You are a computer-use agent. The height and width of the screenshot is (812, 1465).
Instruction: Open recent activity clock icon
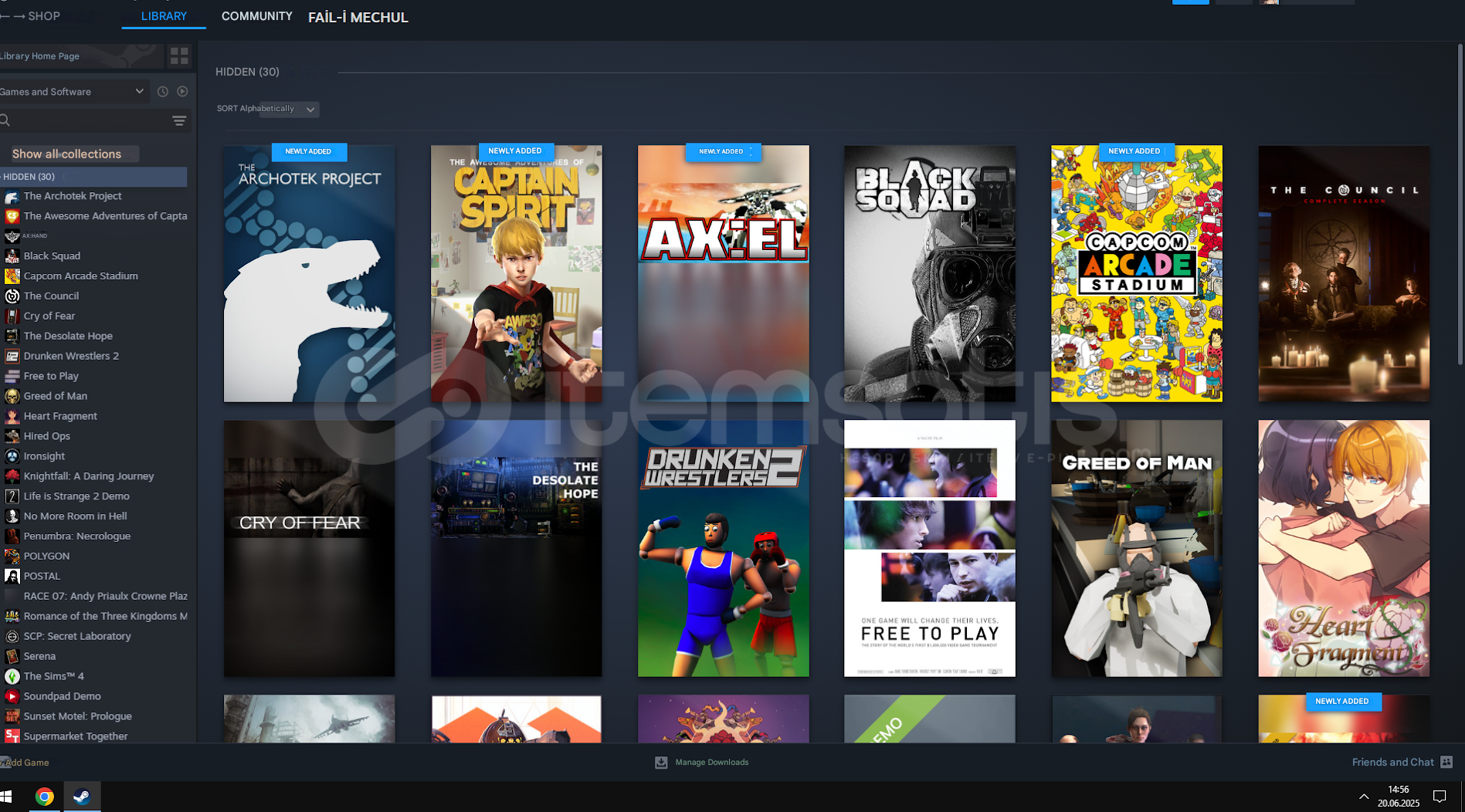click(x=163, y=91)
